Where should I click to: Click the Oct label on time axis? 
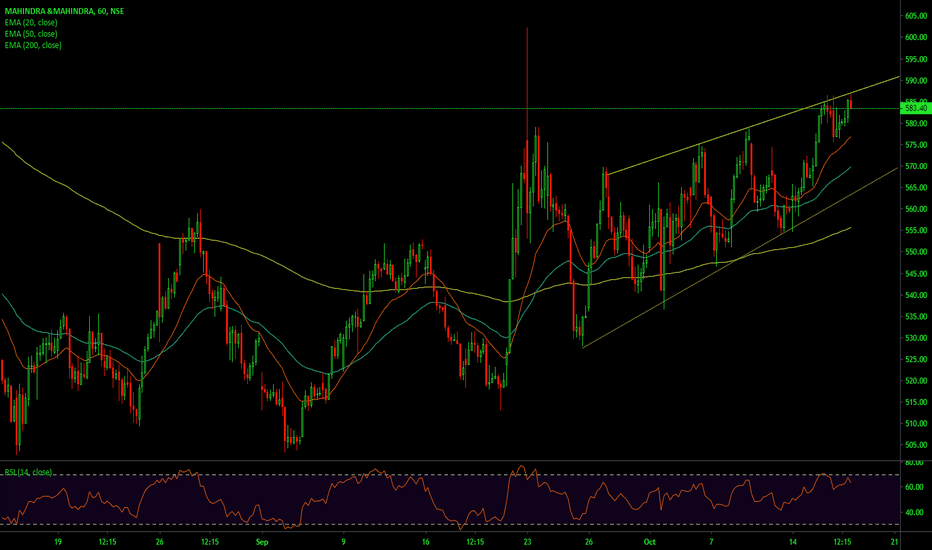[x=650, y=542]
